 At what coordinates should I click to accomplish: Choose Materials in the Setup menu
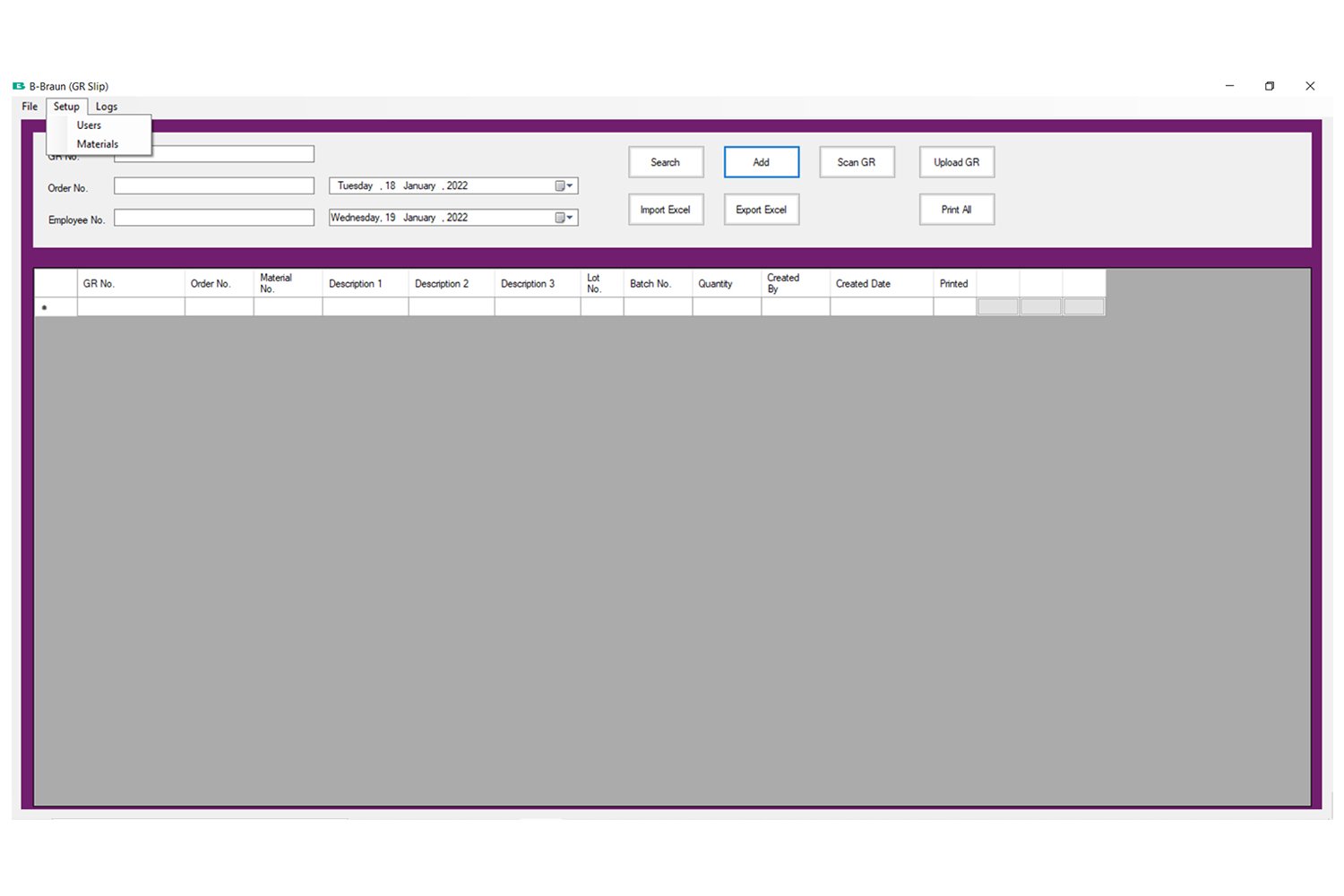(x=97, y=144)
